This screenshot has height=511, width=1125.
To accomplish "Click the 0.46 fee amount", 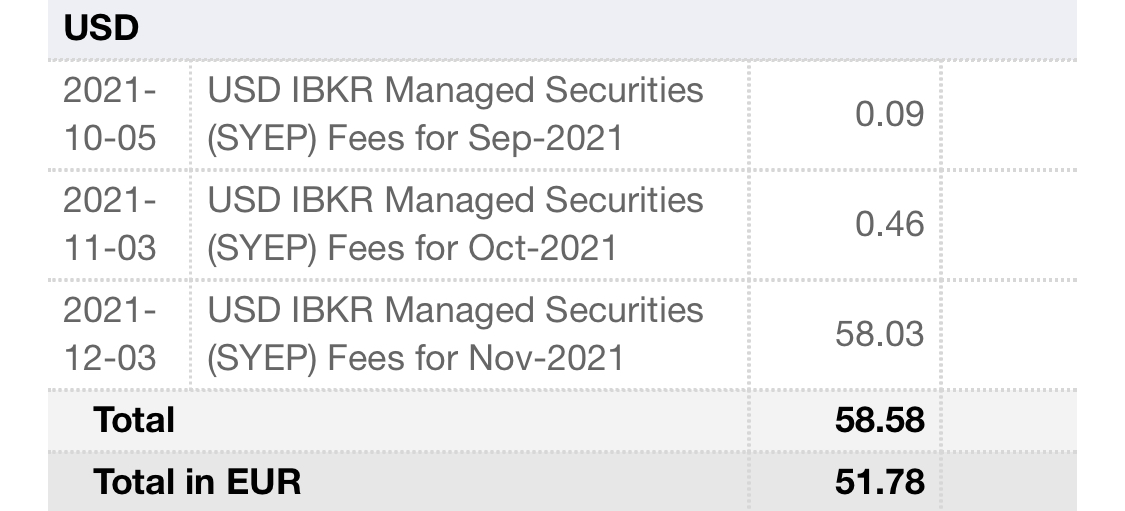I will (x=889, y=224).
